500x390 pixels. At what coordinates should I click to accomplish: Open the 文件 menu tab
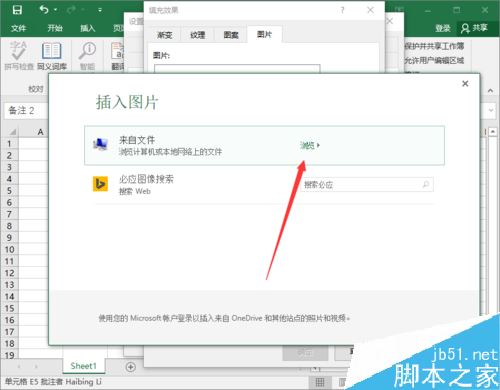18,28
